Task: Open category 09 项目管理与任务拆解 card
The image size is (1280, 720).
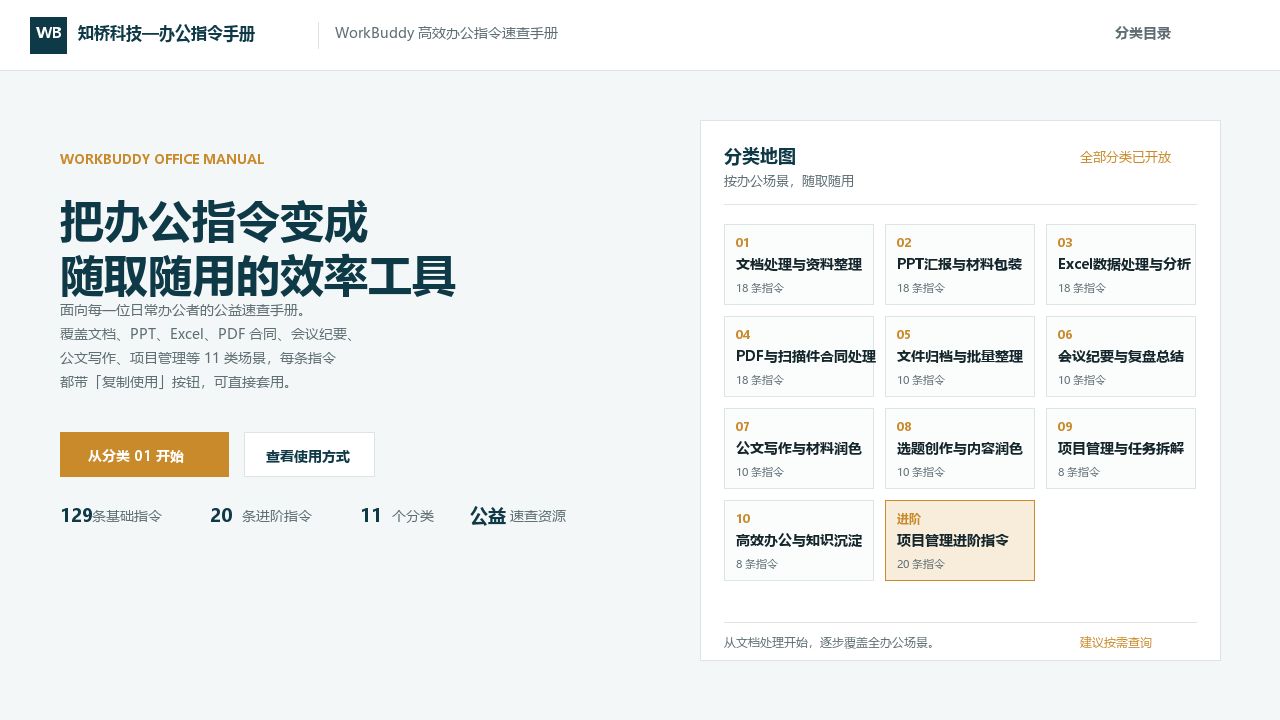Action: (1121, 448)
